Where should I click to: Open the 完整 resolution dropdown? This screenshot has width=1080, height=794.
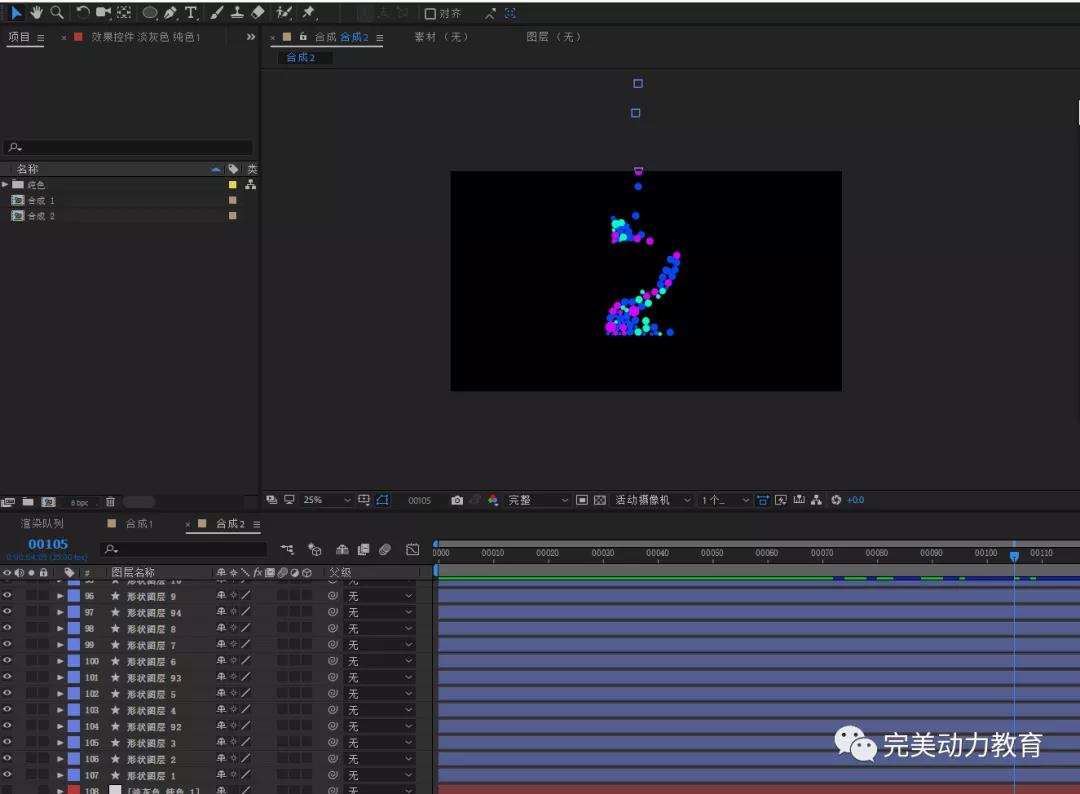pyautogui.click(x=537, y=500)
